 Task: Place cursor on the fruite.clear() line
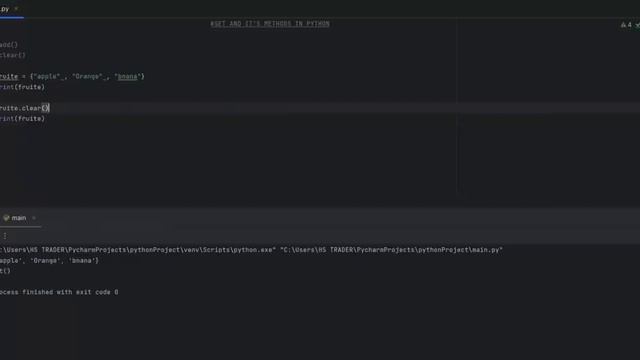[x=24, y=108]
